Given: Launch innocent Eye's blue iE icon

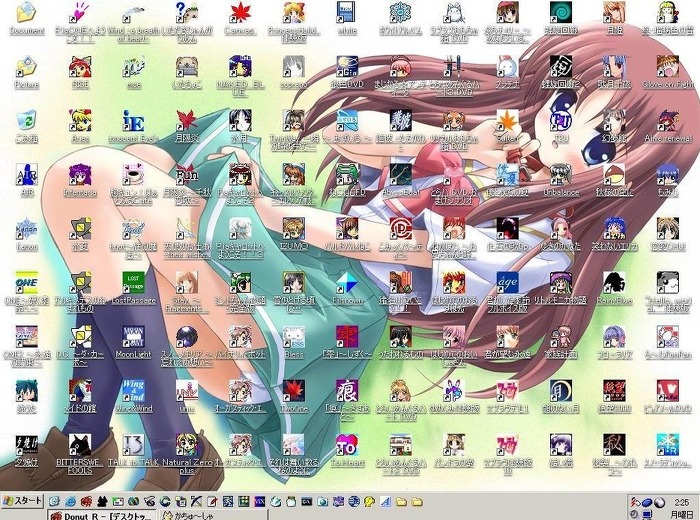Looking at the screenshot, I should coord(133,121).
